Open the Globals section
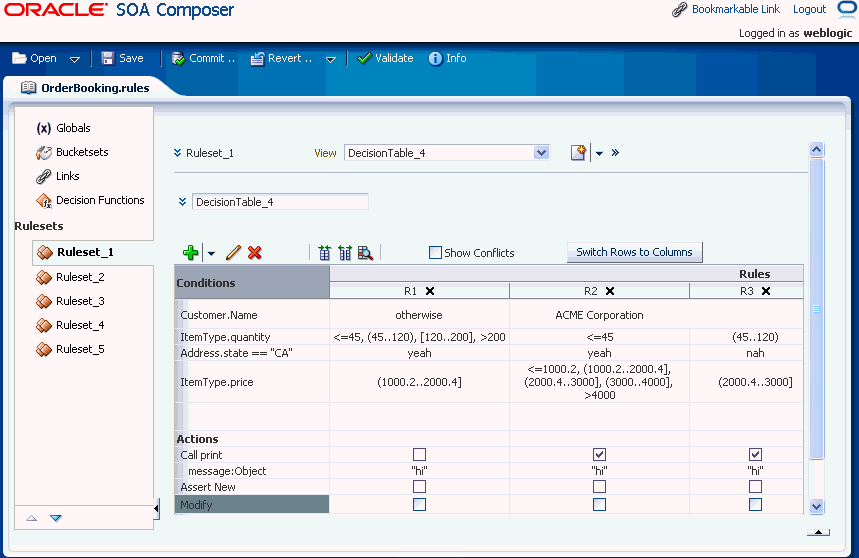 click(64, 128)
